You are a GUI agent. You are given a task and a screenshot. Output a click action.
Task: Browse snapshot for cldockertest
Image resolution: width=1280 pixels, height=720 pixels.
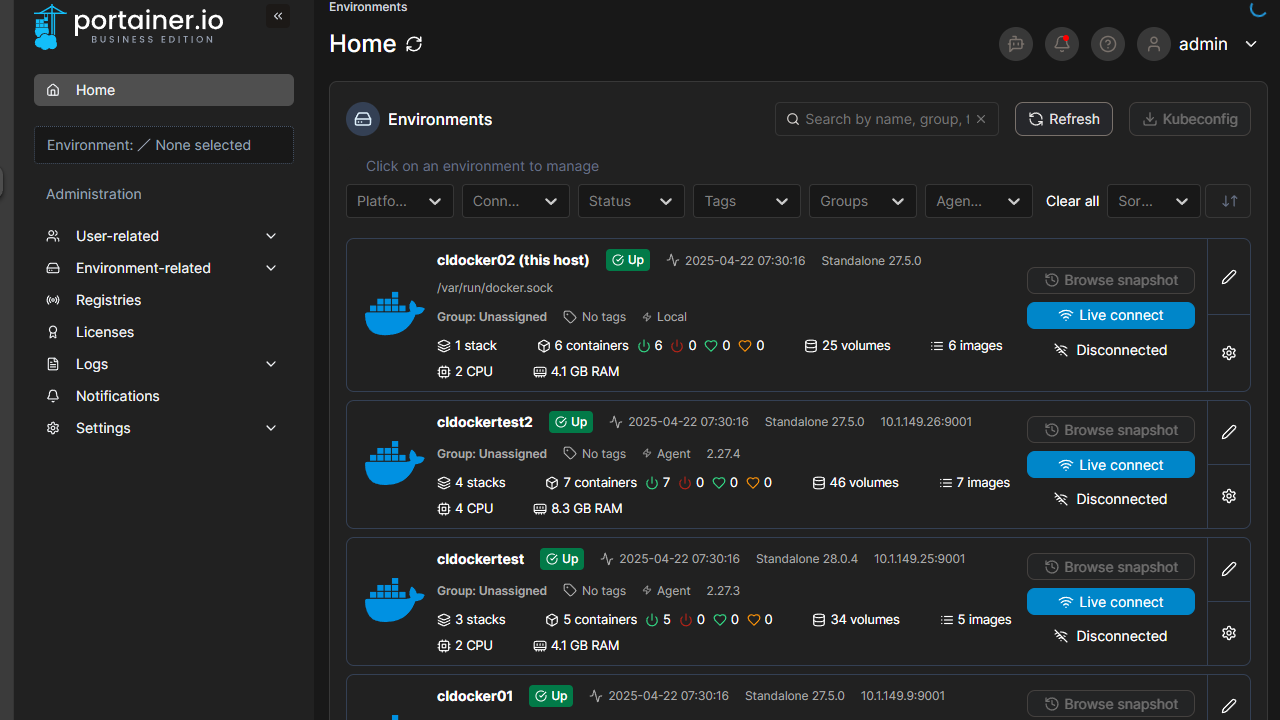pos(1111,567)
